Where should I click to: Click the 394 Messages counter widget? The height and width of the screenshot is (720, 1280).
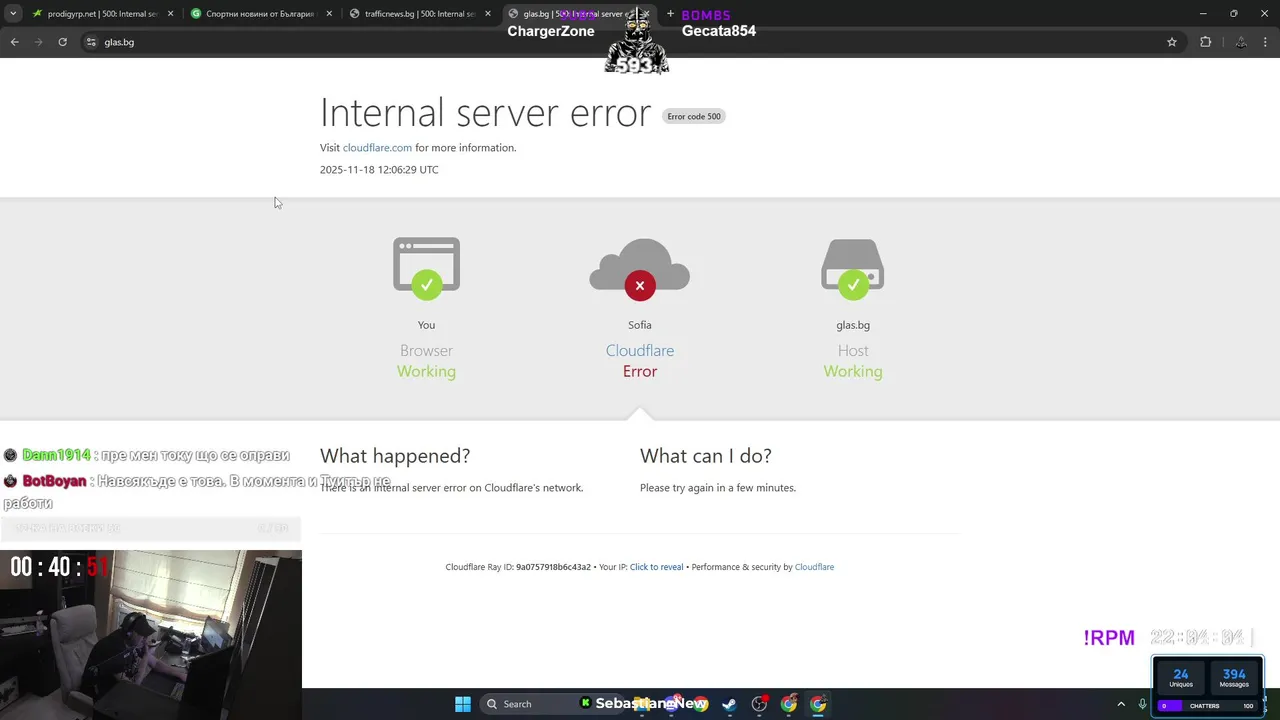pos(1234,677)
